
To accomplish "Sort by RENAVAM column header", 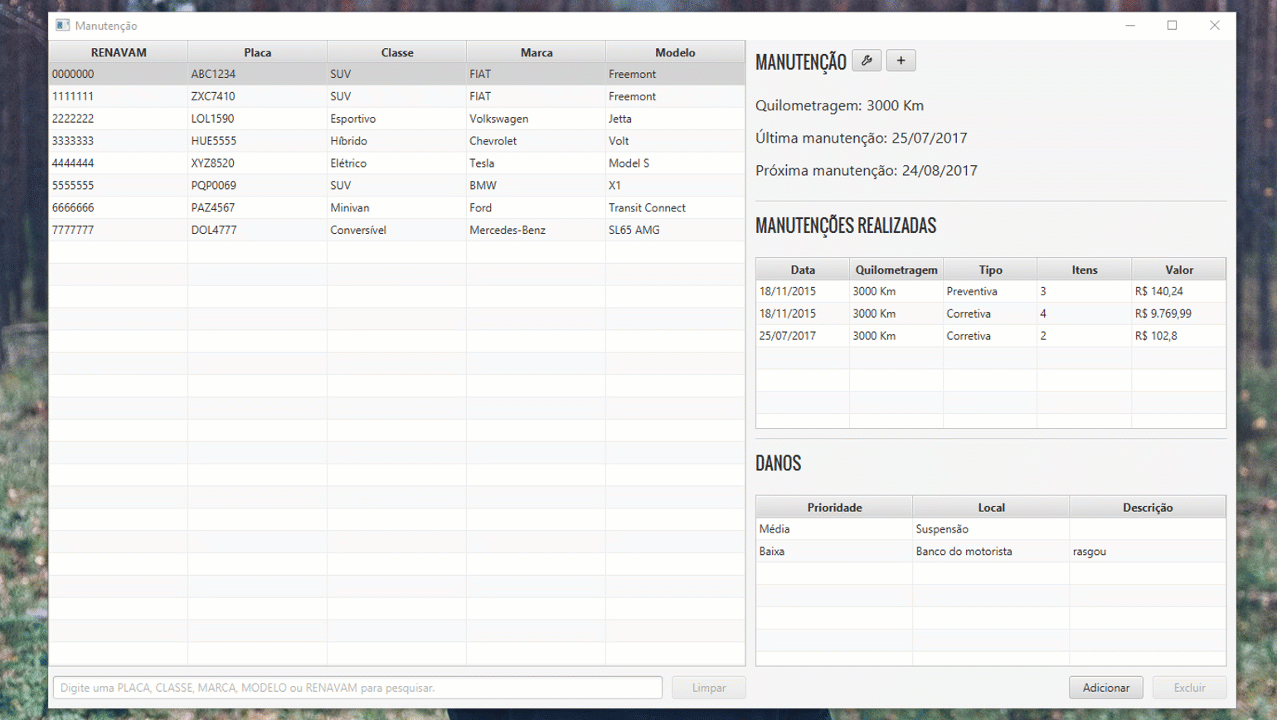I will 119,53.
